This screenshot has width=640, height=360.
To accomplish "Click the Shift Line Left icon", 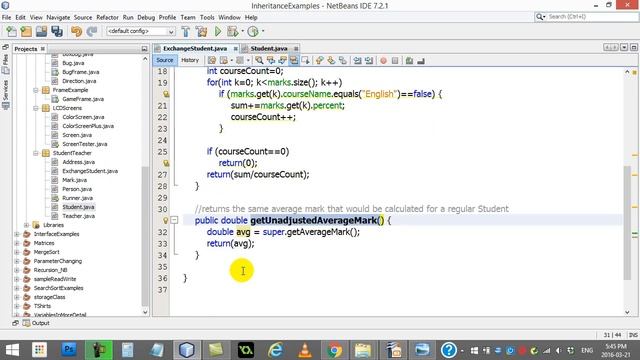I will click(357, 60).
